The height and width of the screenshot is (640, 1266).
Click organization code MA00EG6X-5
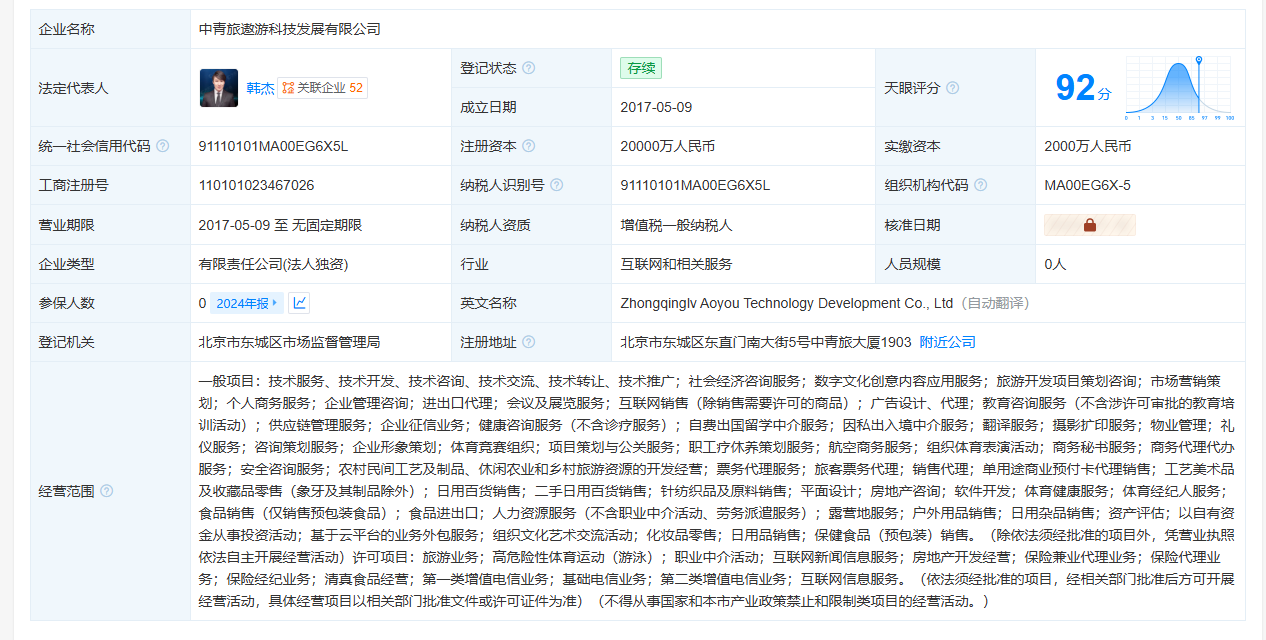1088,185
